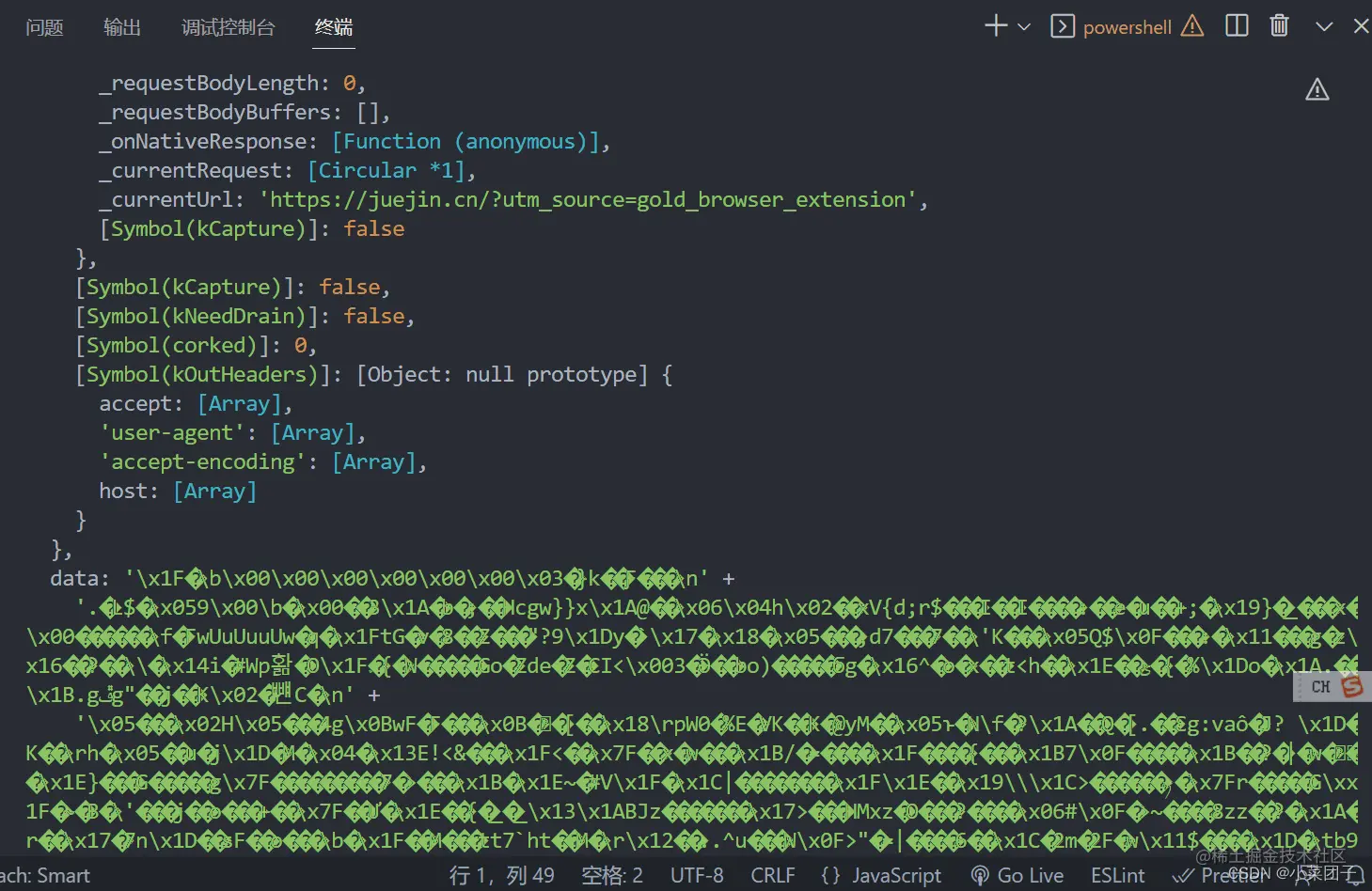The width and height of the screenshot is (1372, 891).
Task: Click the warning triangle next to powershell
Action: click(1192, 26)
